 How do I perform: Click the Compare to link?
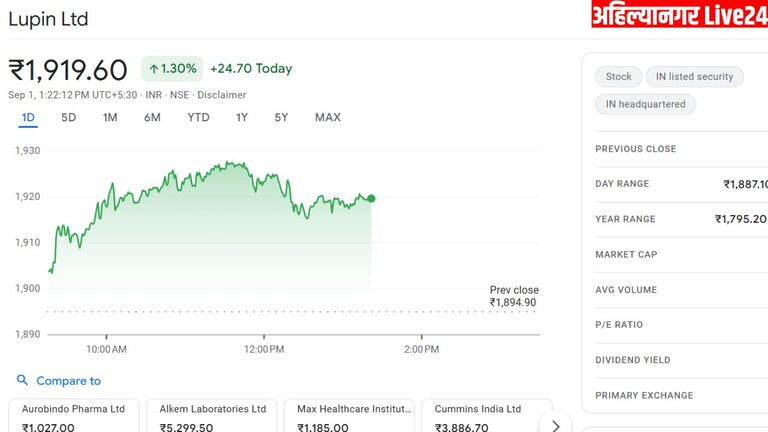[68, 381]
